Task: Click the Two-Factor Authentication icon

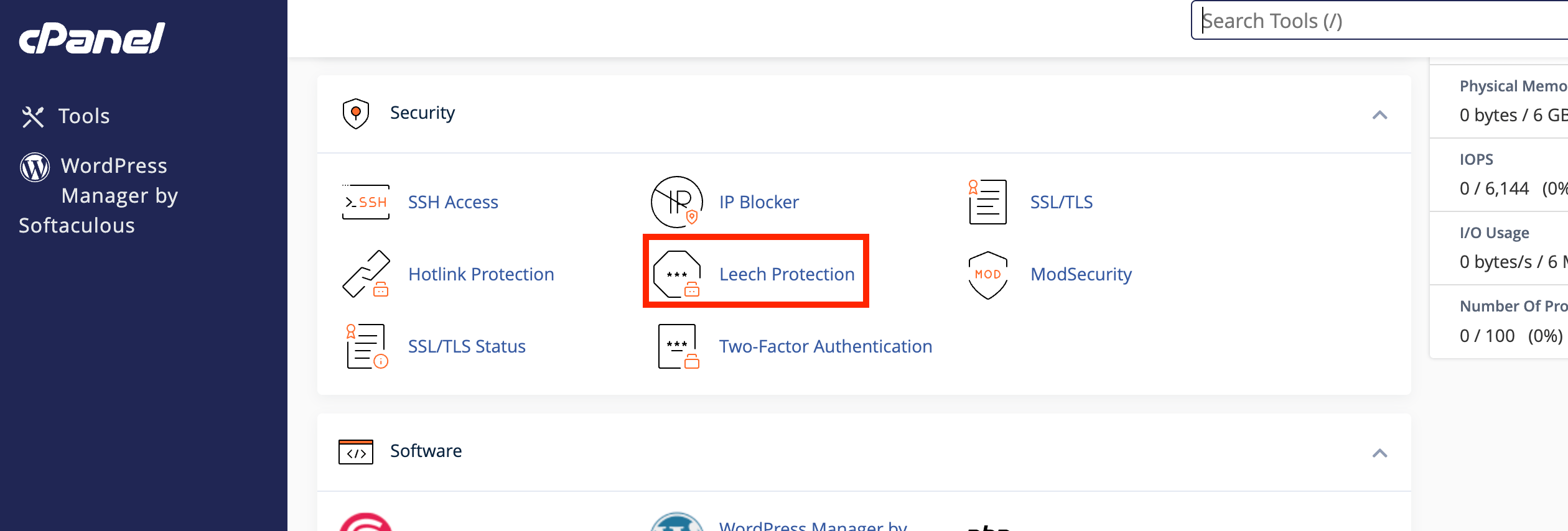Action: (678, 346)
